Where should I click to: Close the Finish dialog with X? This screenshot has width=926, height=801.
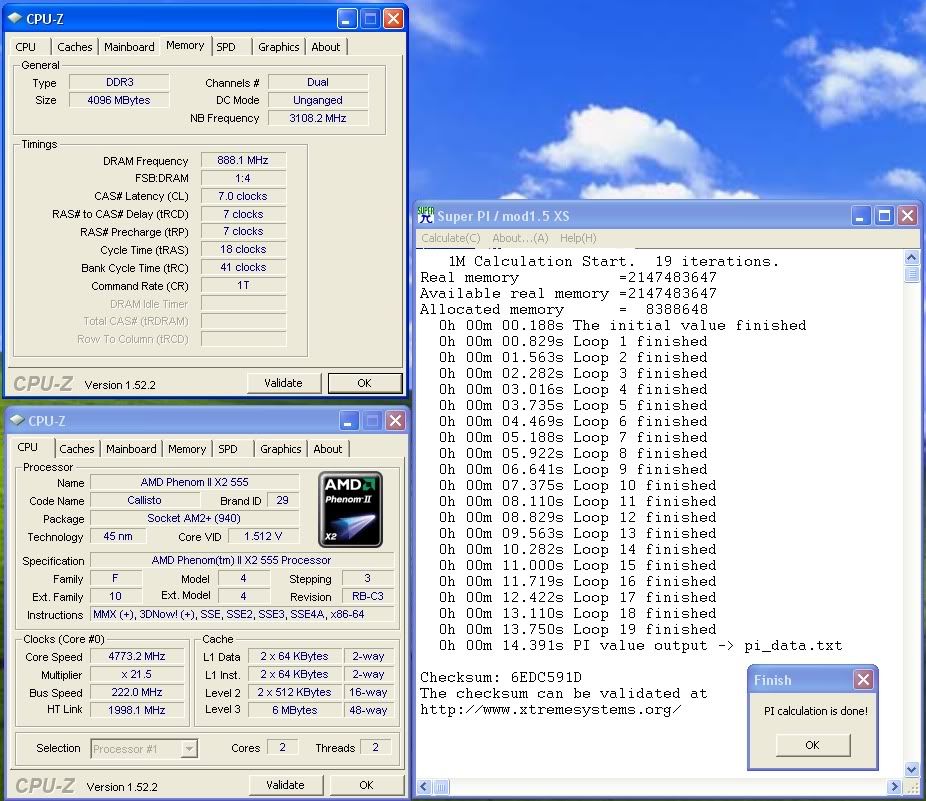click(x=863, y=679)
